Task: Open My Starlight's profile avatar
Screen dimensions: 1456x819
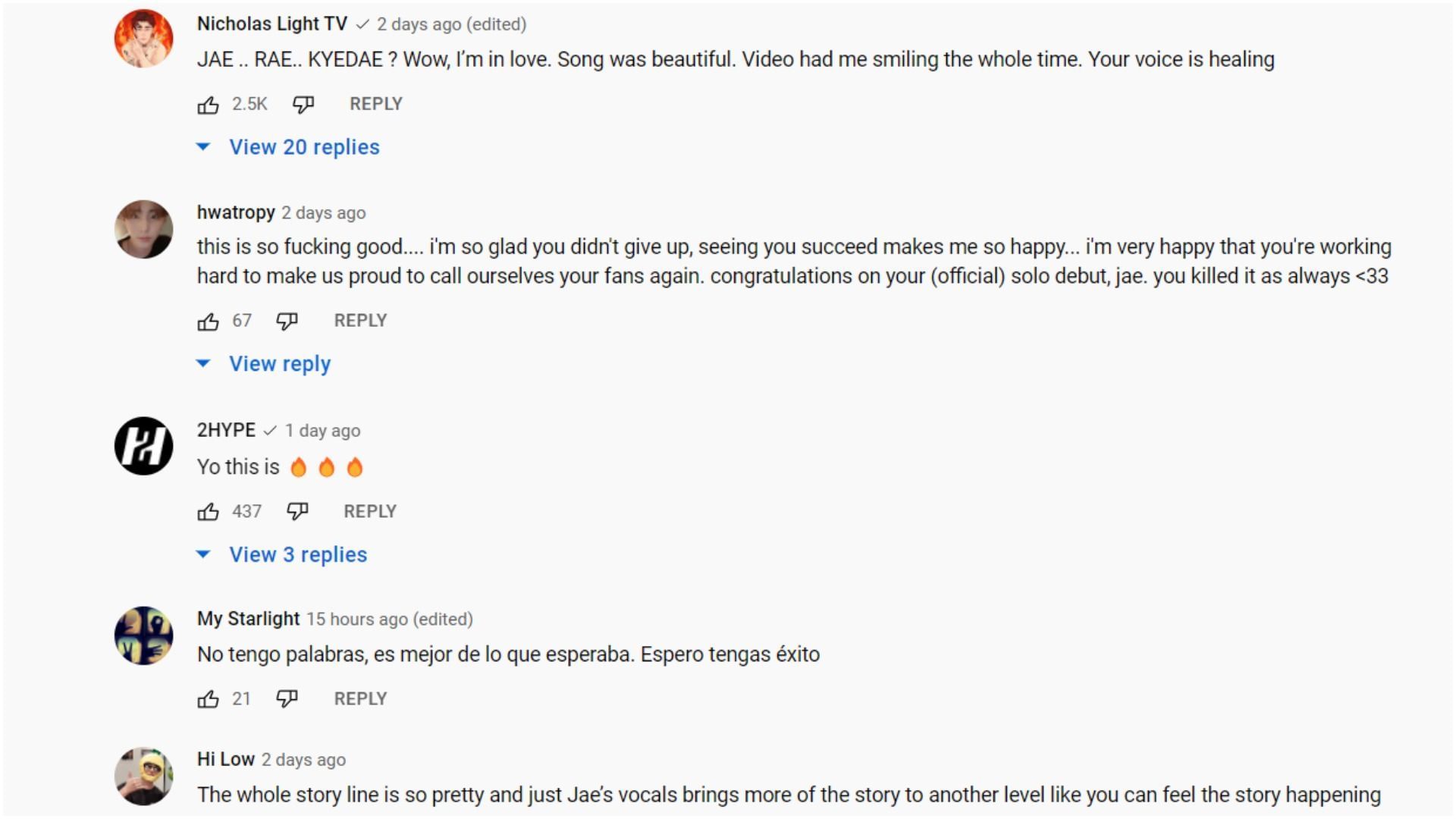Action: point(143,635)
